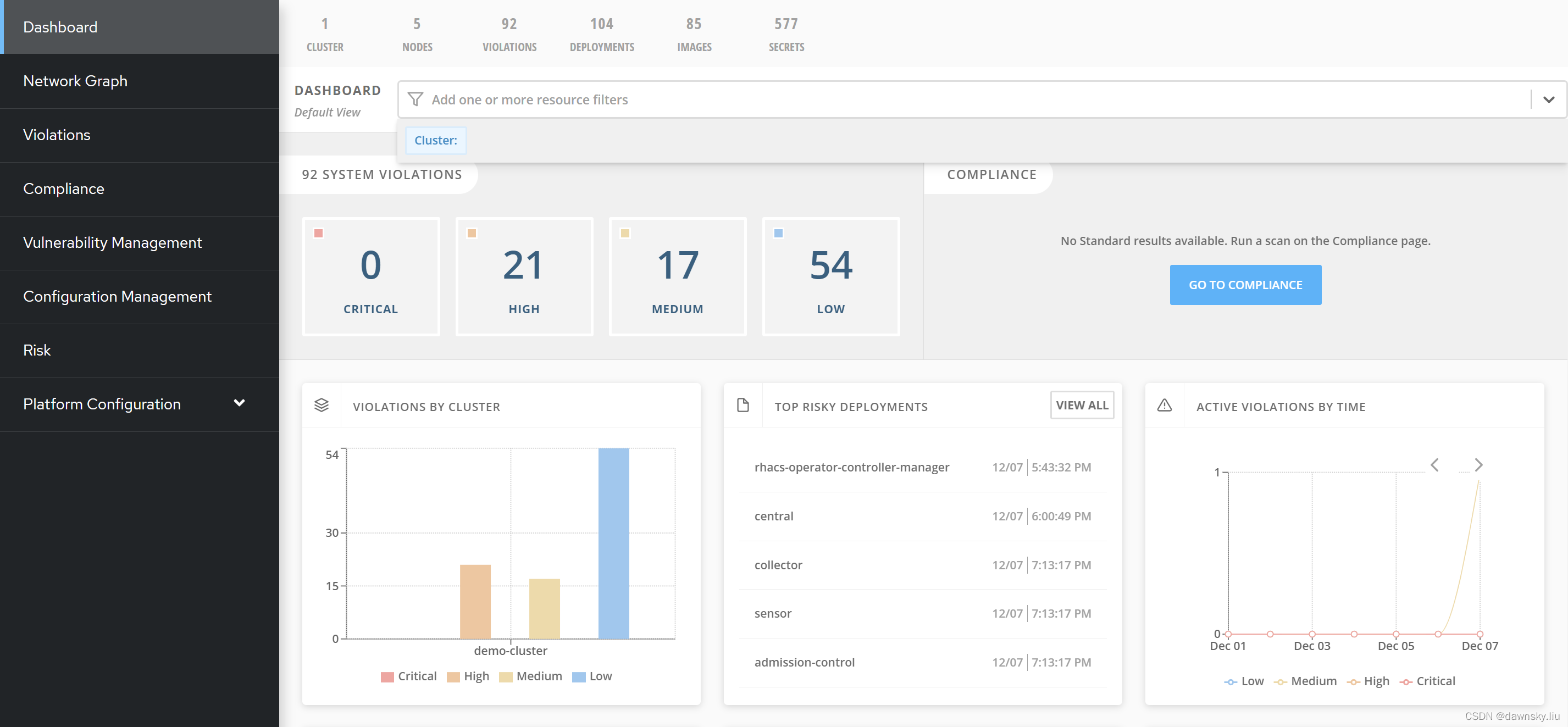
Task: Open the collector deployment row
Action: 923,564
